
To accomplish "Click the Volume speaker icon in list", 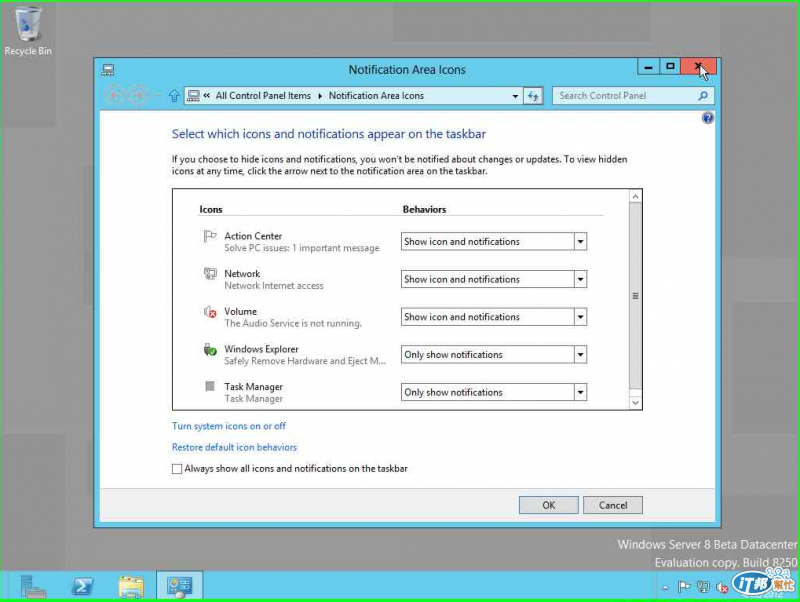I will (x=210, y=312).
